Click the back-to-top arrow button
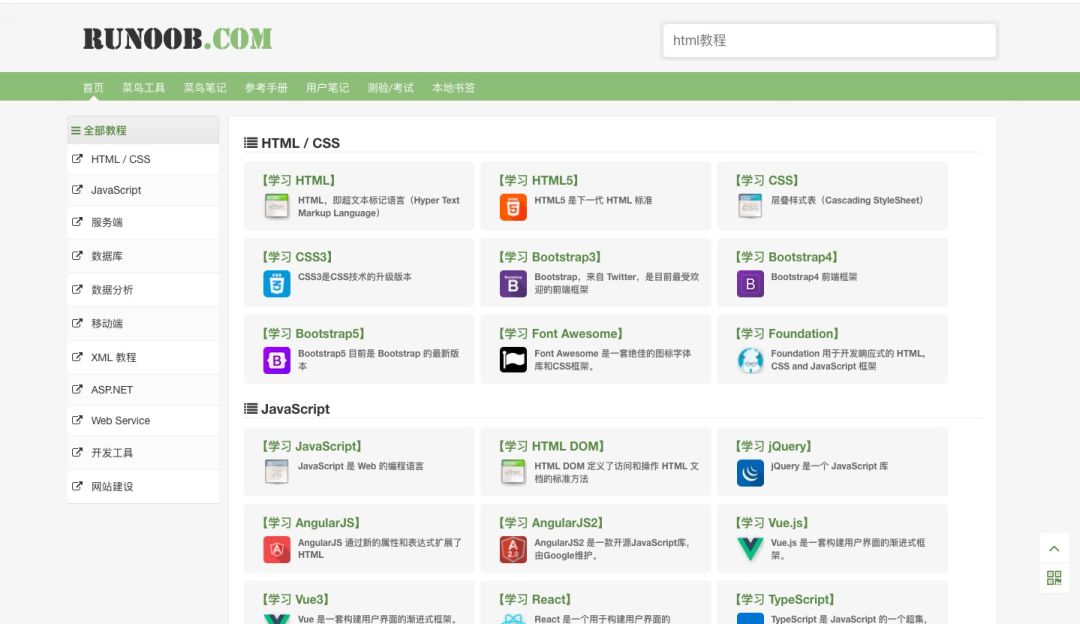Viewport: 1080px width, 624px height. click(1054, 548)
